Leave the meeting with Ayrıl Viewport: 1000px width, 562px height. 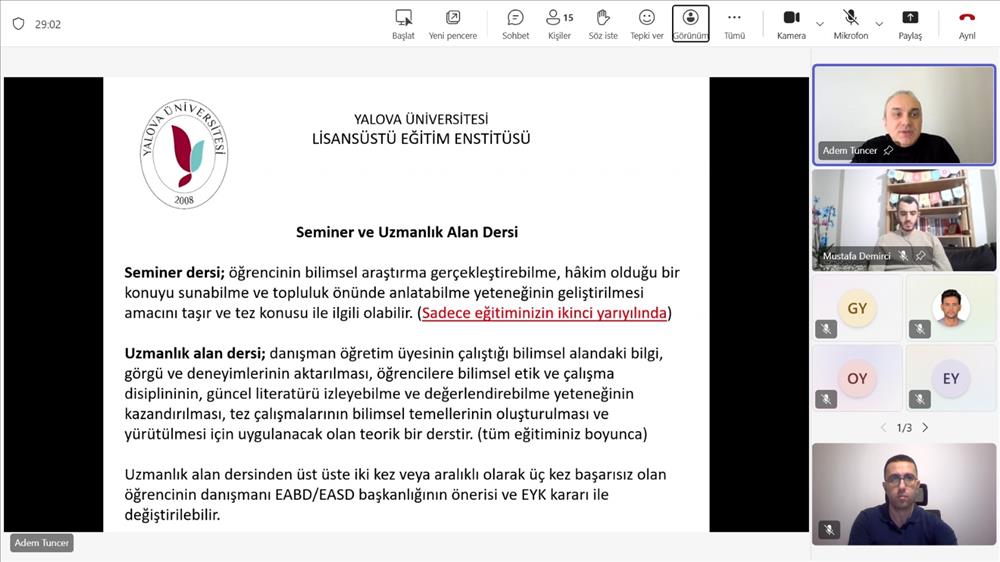click(x=967, y=23)
